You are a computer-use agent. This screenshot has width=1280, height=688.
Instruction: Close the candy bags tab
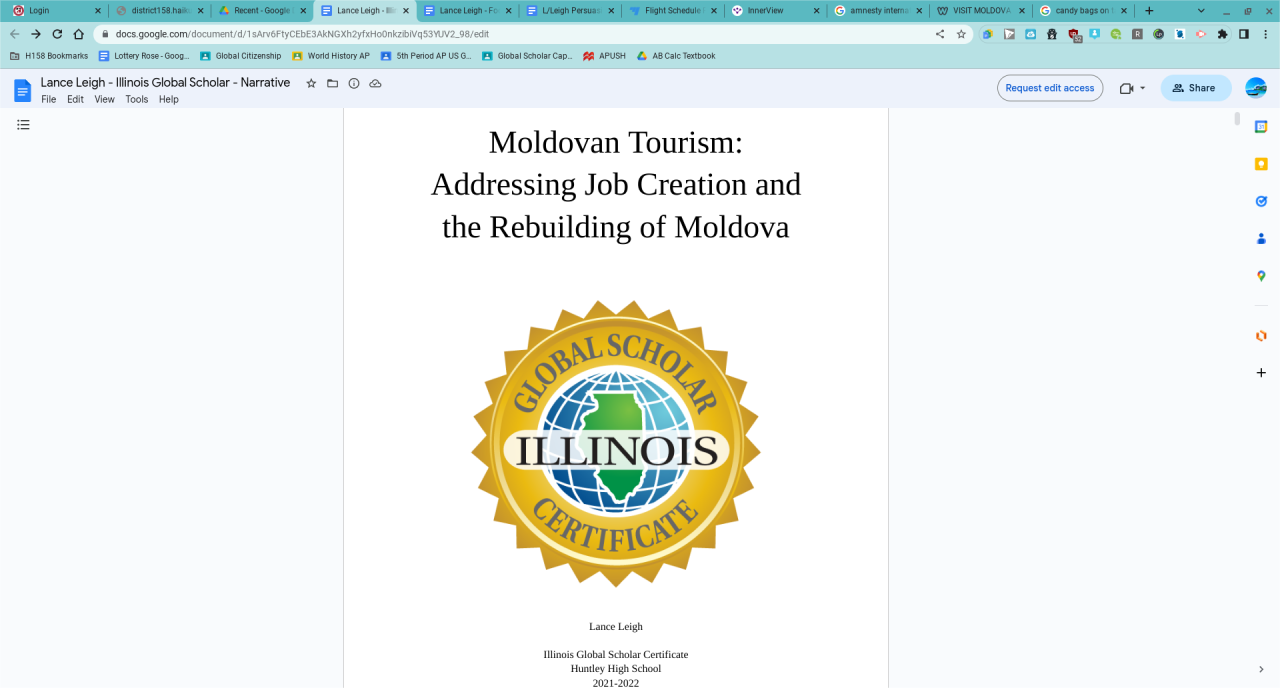[x=1124, y=10]
